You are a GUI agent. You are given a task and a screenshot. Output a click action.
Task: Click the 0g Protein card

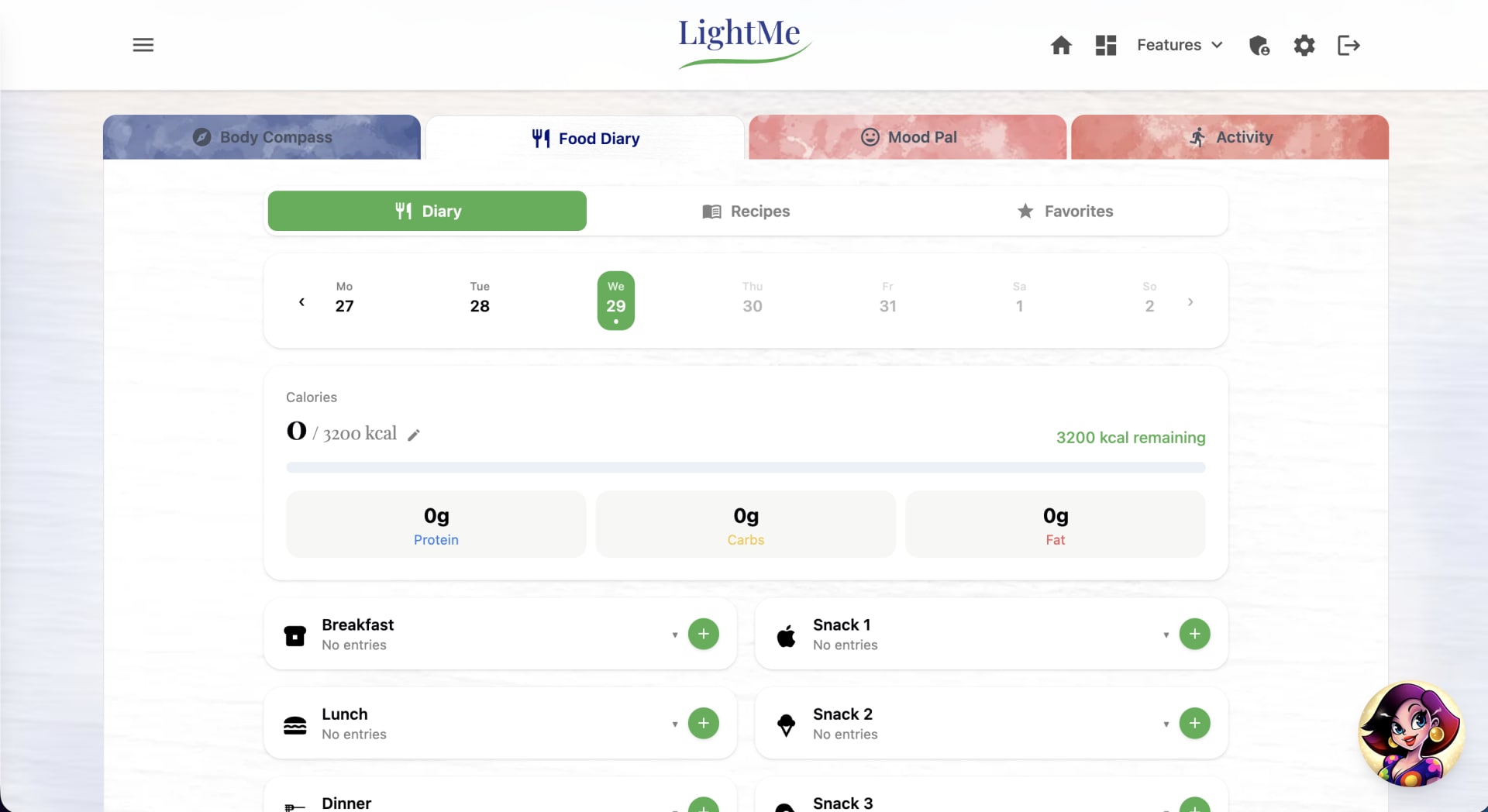tap(436, 525)
